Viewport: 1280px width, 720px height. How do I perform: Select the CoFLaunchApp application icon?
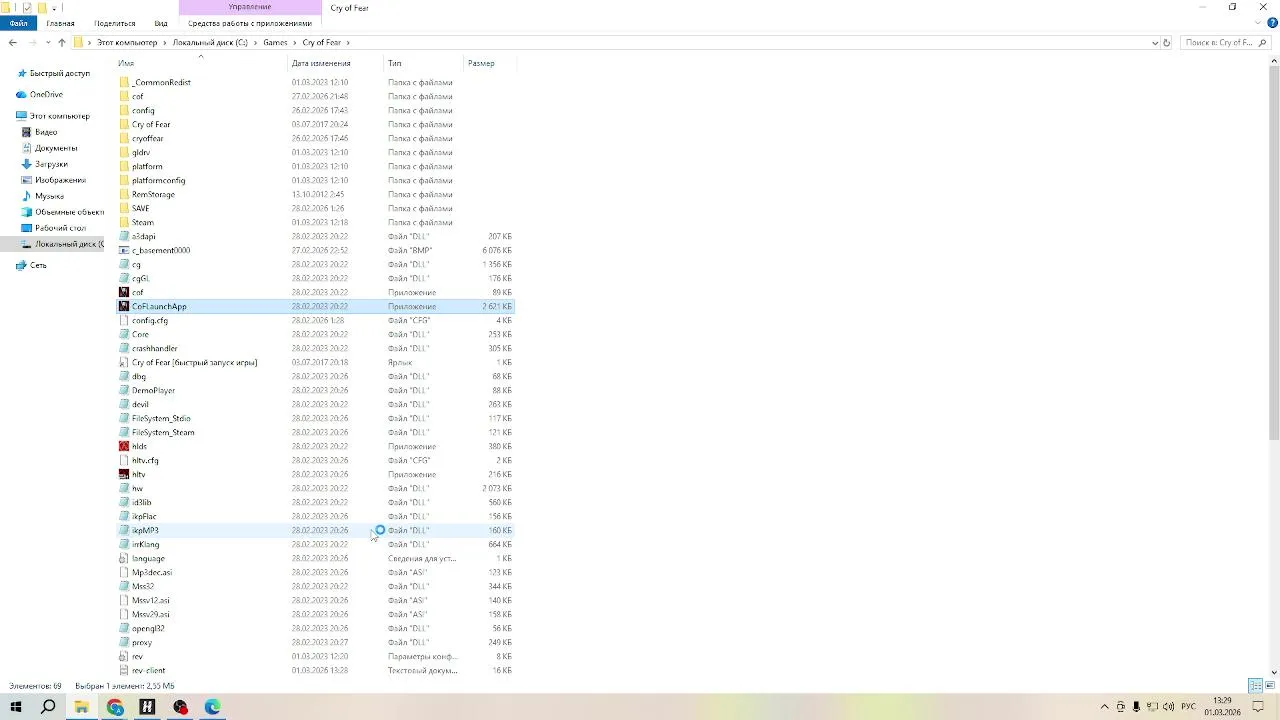[x=124, y=306]
